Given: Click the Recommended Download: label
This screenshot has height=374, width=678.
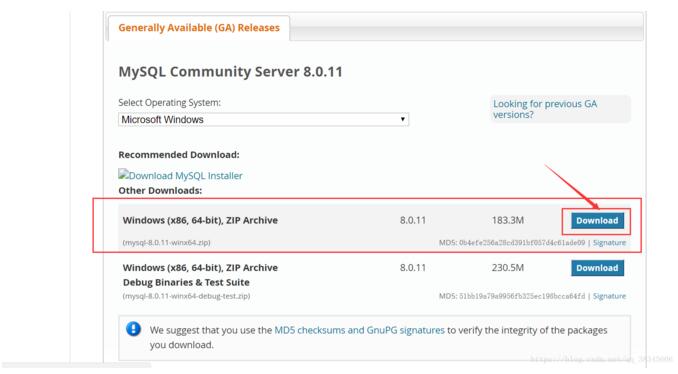Looking at the screenshot, I should coord(179,155).
